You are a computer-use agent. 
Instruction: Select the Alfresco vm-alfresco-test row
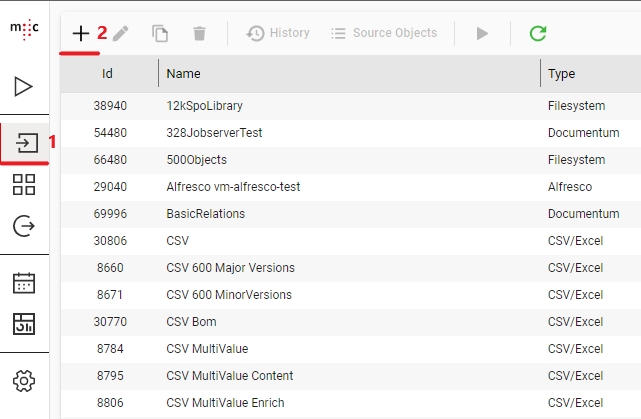(233, 186)
